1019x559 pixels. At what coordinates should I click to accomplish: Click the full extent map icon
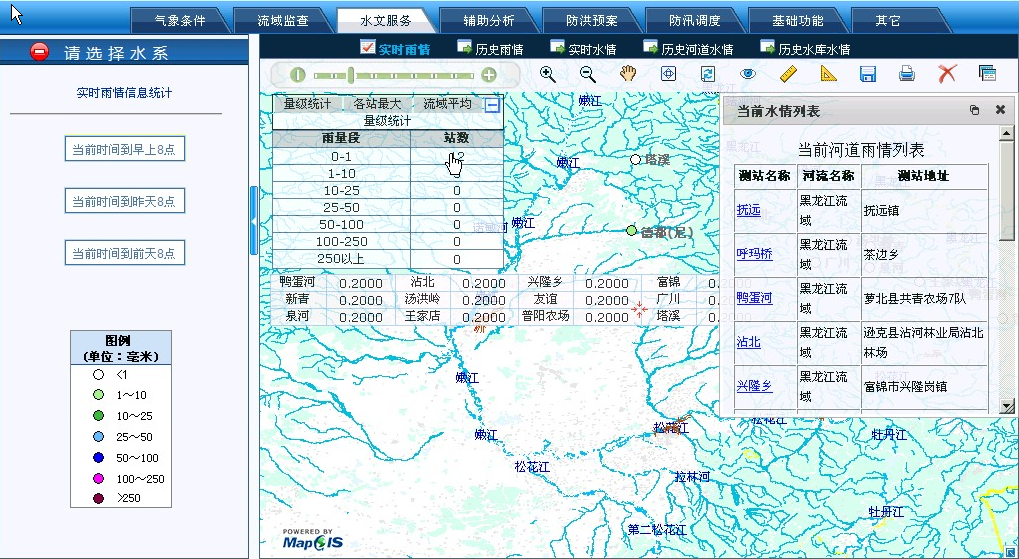pyautogui.click(x=669, y=74)
